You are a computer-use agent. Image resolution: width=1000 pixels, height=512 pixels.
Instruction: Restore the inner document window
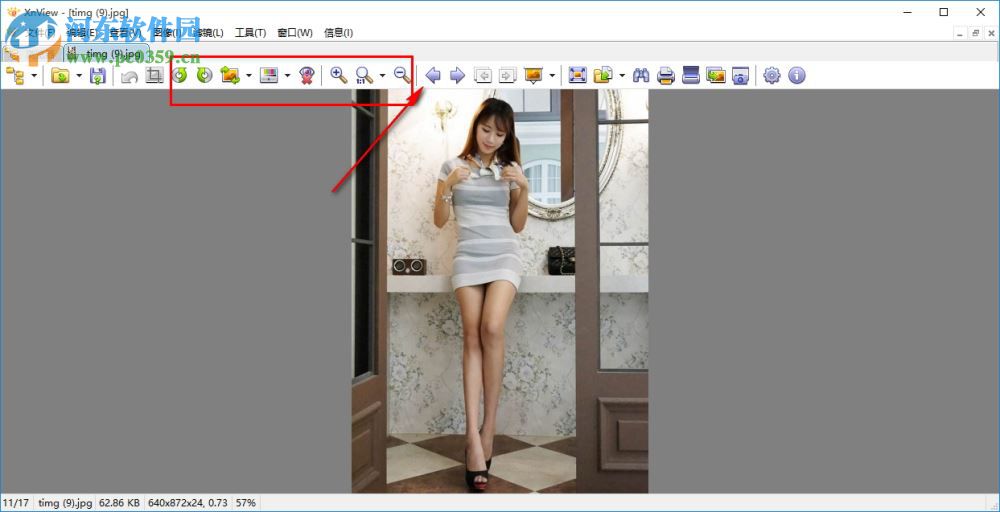pyautogui.click(x=975, y=33)
